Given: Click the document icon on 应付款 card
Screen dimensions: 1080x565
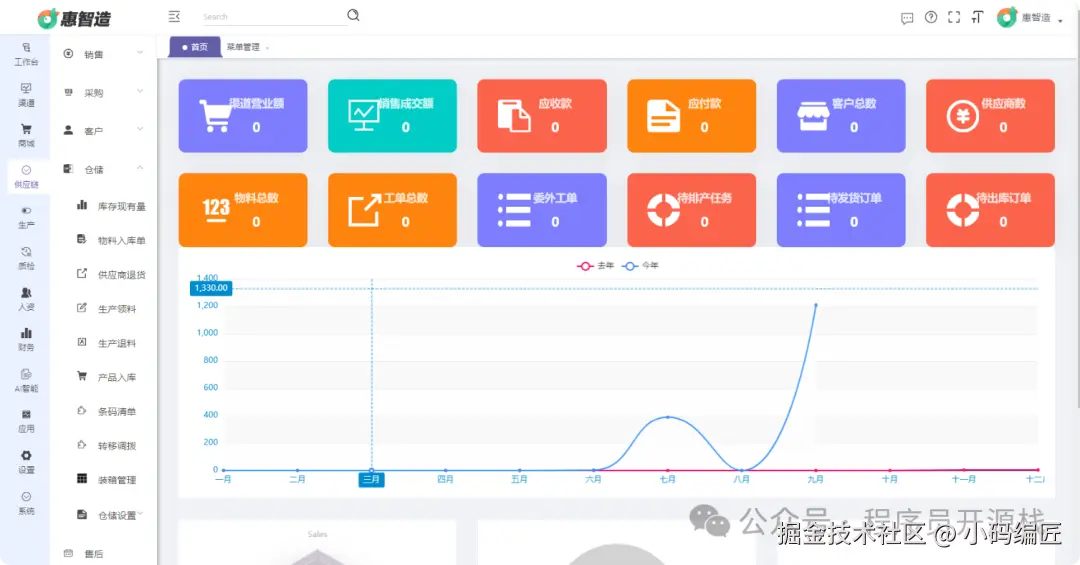Looking at the screenshot, I should coord(663,116).
